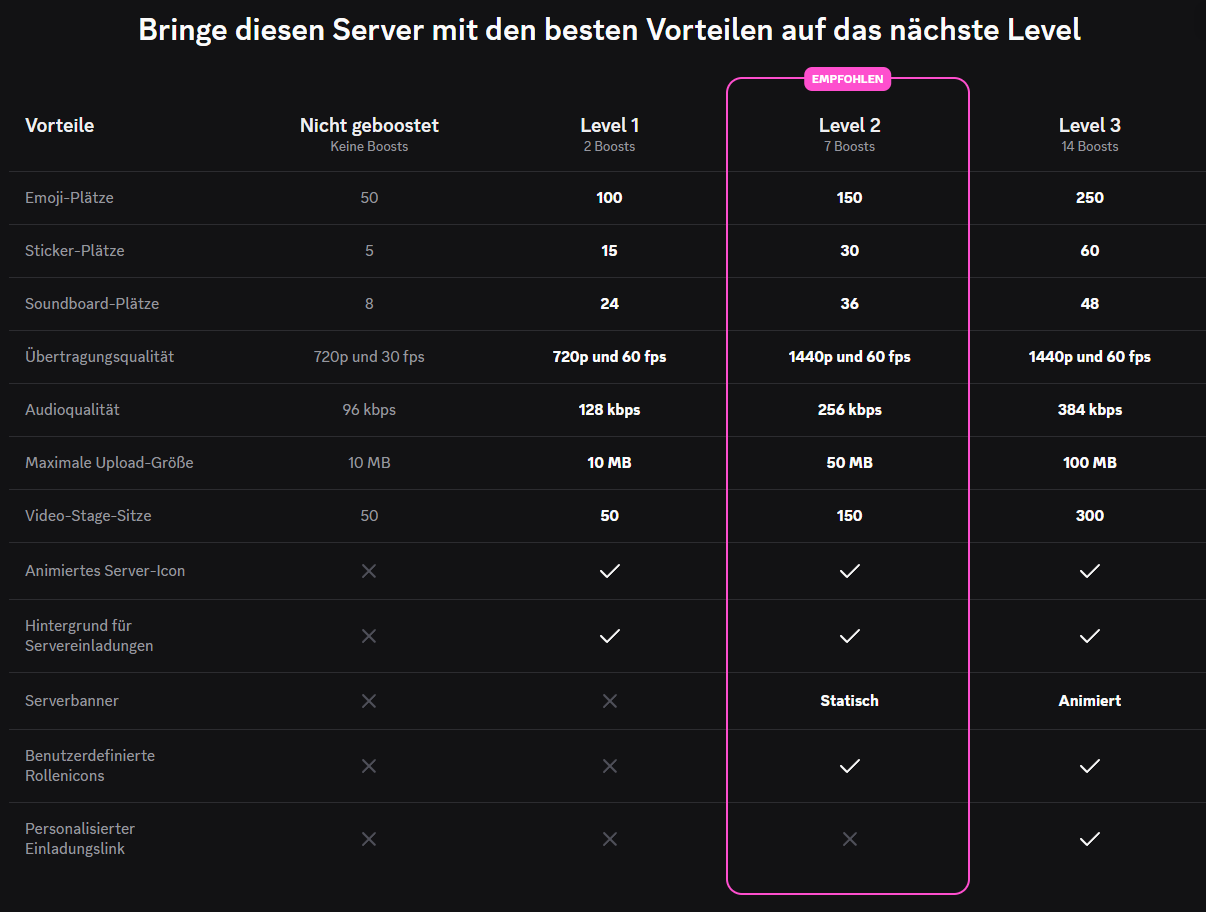Click the '36' Soundboard-Plätze value
Viewport: 1206px width, 912px height.
[x=850, y=304]
